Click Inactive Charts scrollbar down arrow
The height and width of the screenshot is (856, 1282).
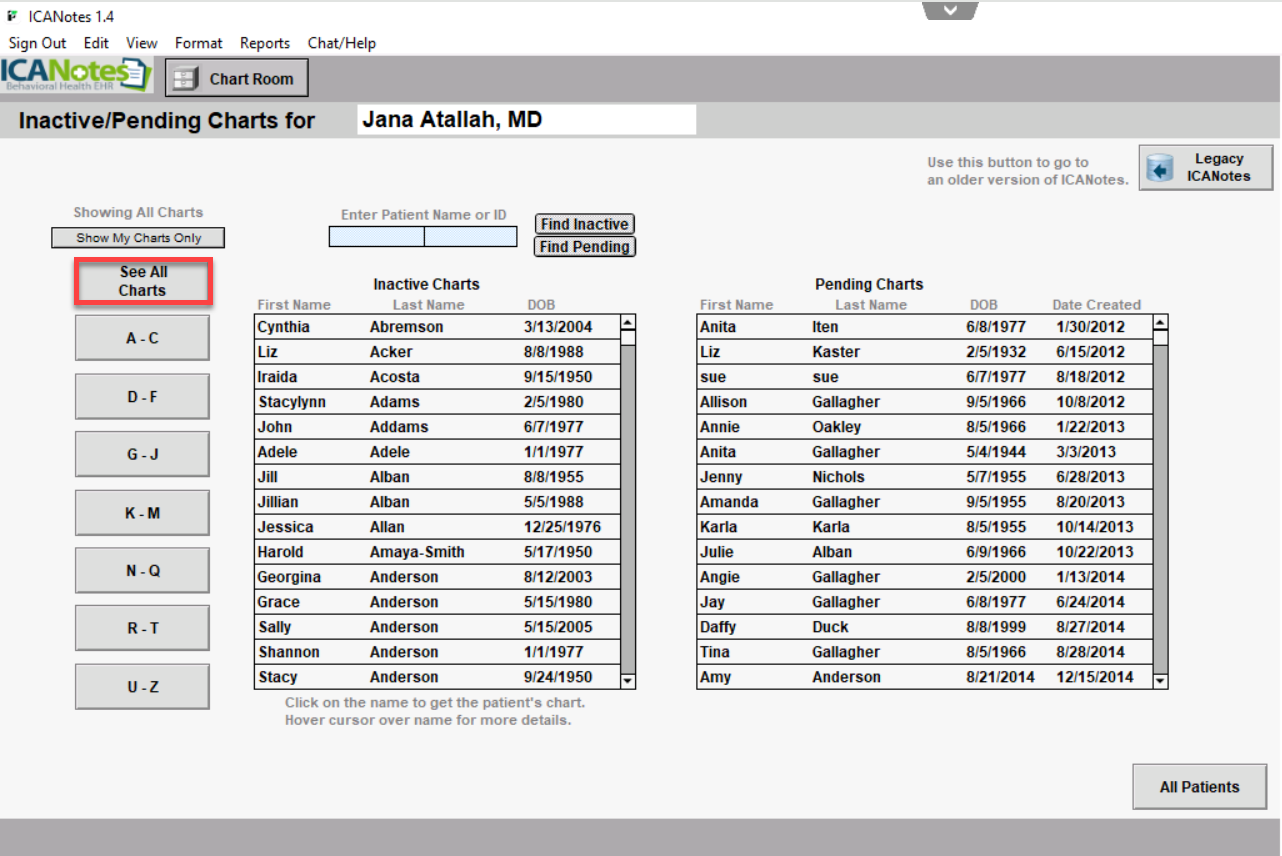(x=628, y=681)
